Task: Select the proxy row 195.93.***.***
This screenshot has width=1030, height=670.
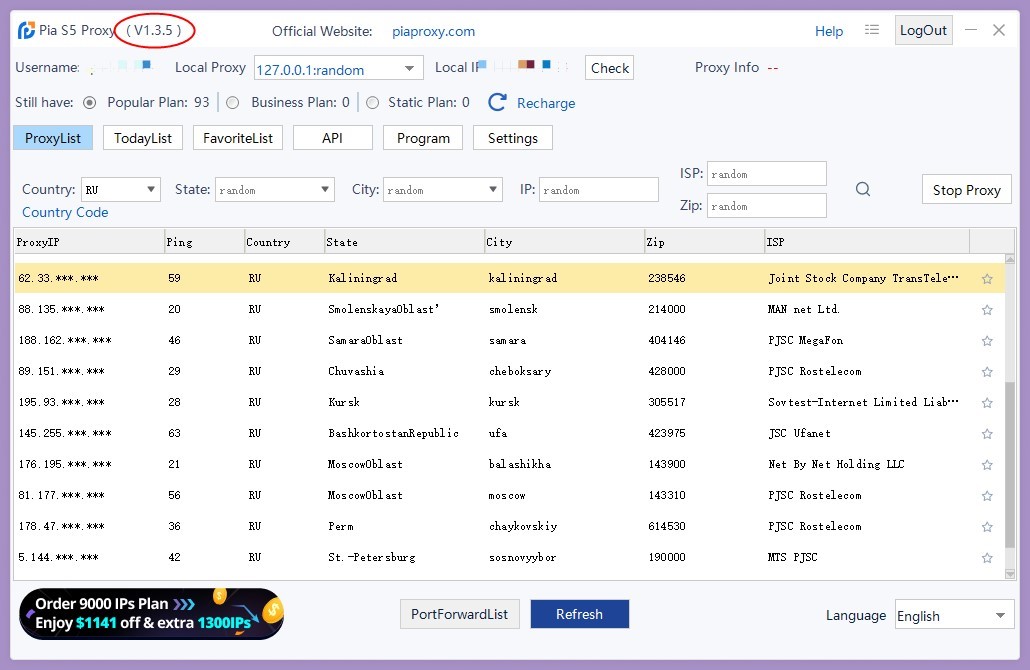Action: click(509, 402)
